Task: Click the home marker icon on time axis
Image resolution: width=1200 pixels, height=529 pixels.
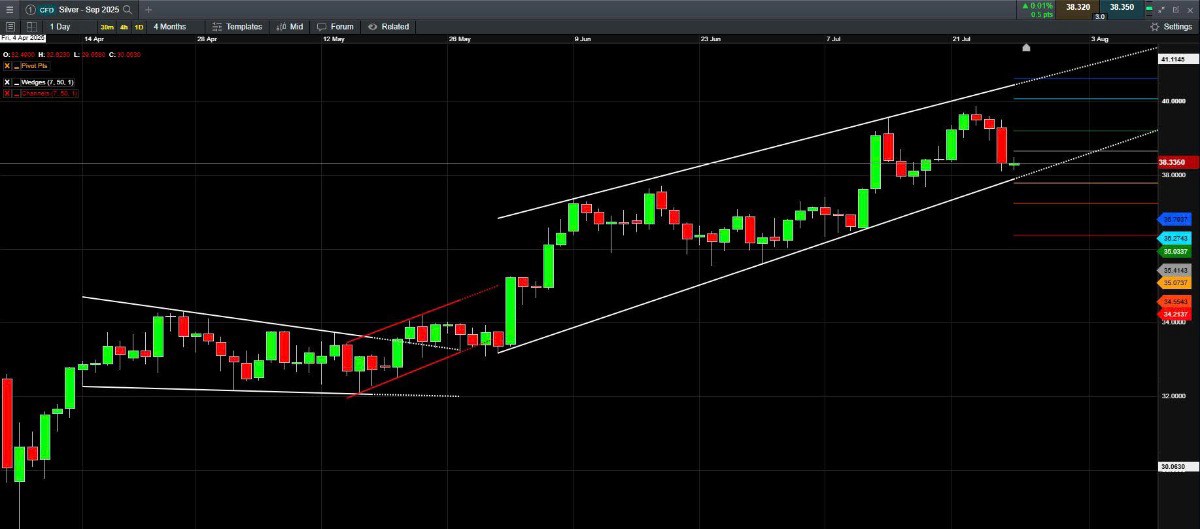Action: pyautogui.click(x=1025, y=47)
